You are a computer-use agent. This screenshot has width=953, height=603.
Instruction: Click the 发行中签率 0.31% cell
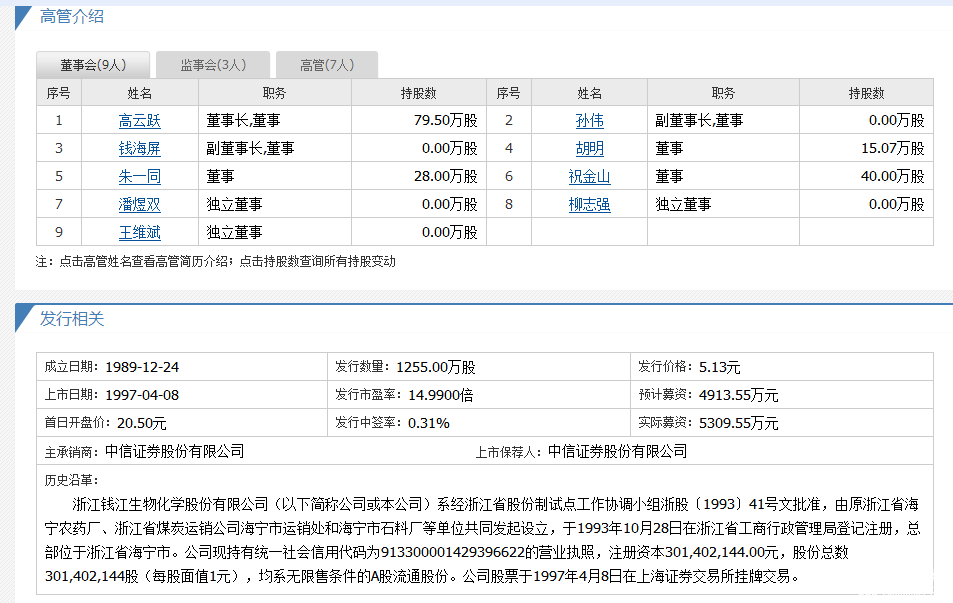(x=479, y=423)
